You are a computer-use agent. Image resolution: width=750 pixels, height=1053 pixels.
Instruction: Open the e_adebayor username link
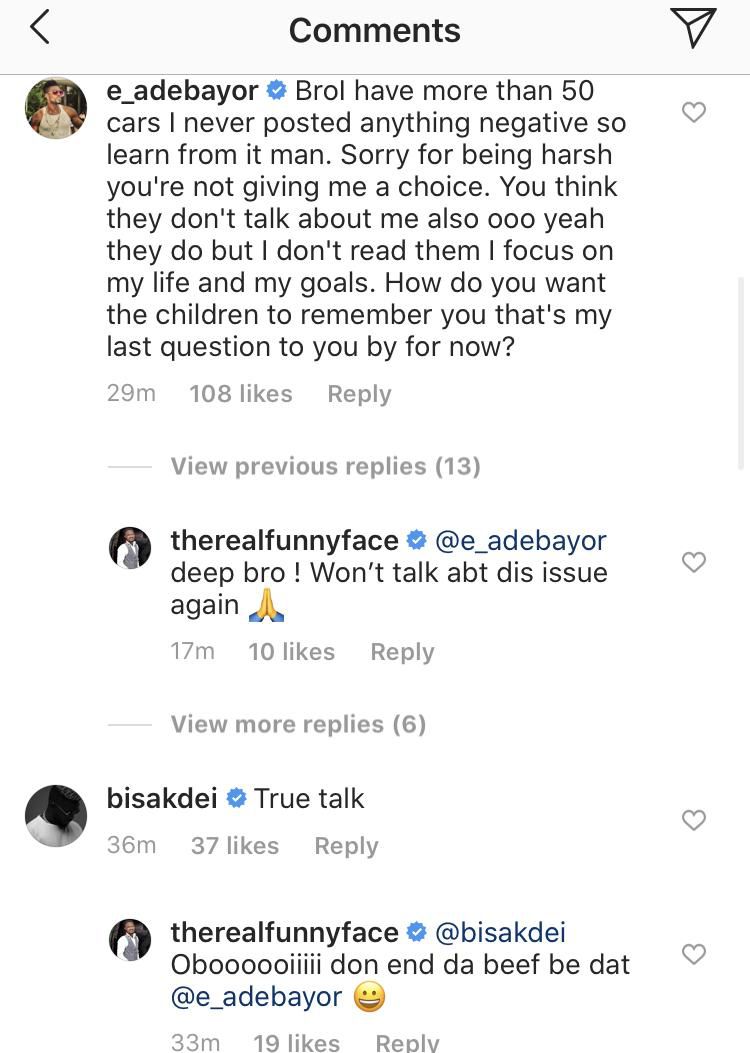tap(183, 91)
